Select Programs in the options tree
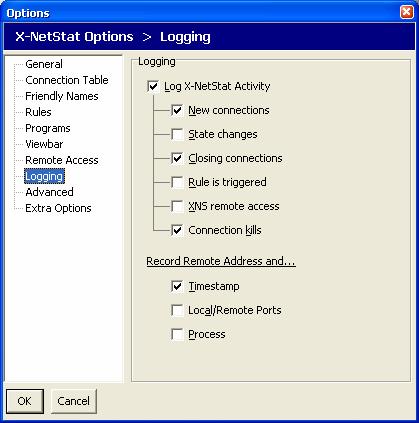 (x=48, y=128)
